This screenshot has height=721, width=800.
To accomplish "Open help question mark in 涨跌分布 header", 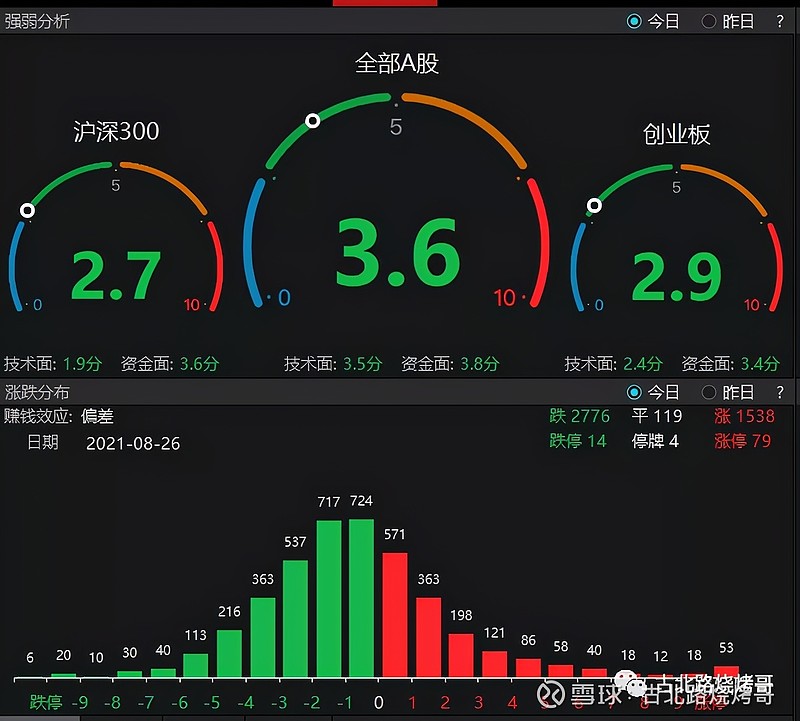I will tap(780, 392).
